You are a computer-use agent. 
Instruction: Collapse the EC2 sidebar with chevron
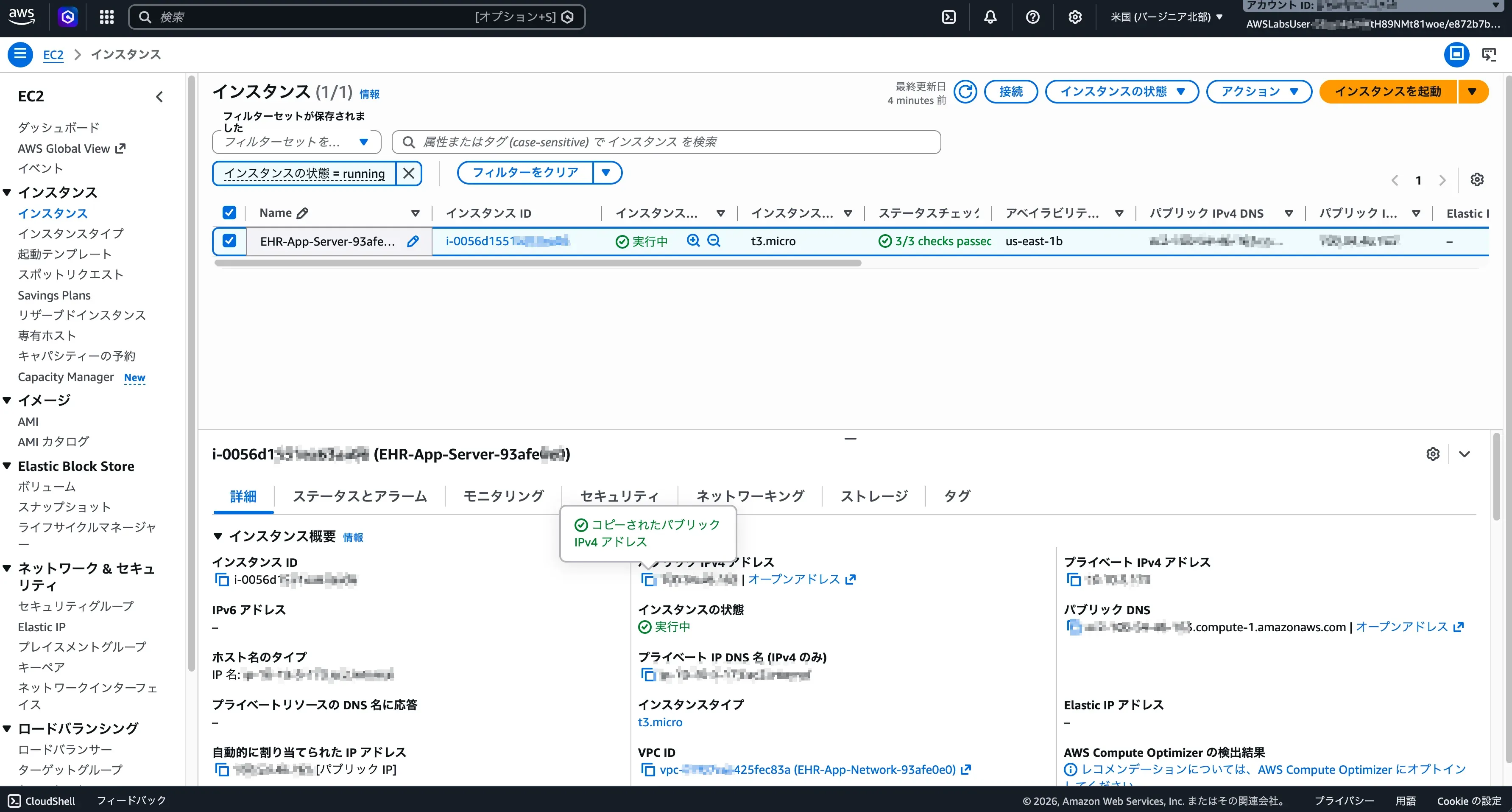click(x=159, y=96)
